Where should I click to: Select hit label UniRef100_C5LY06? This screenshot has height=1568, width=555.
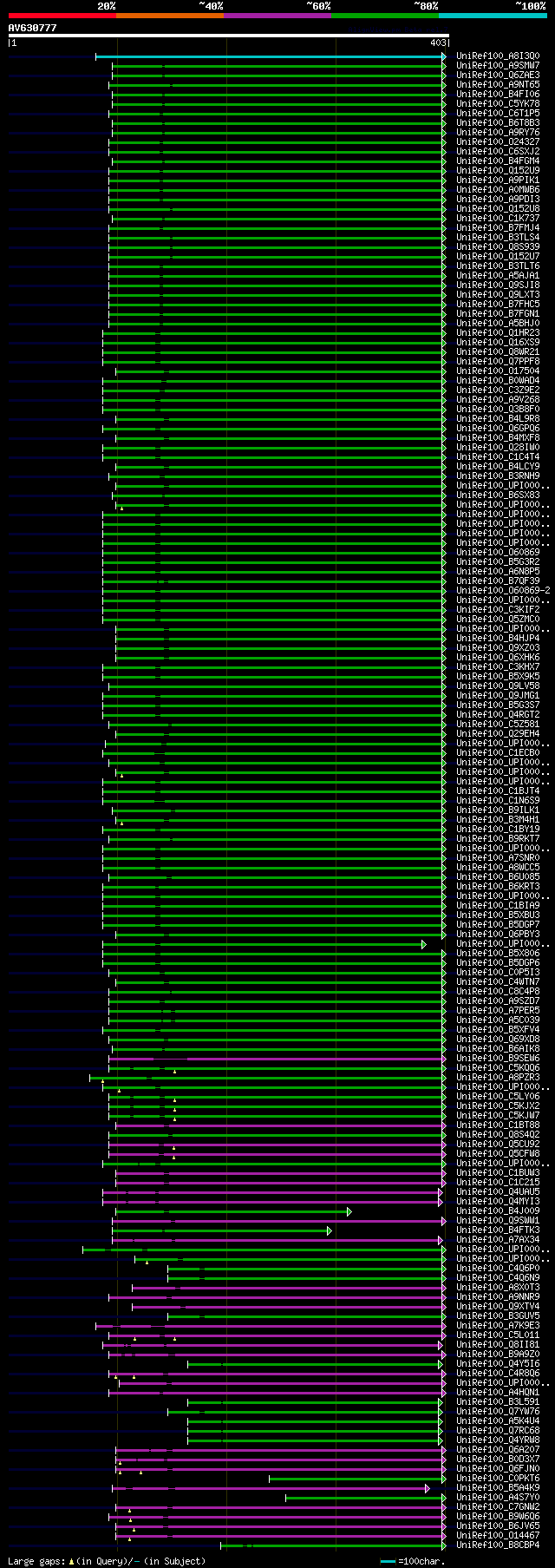(x=498, y=1097)
